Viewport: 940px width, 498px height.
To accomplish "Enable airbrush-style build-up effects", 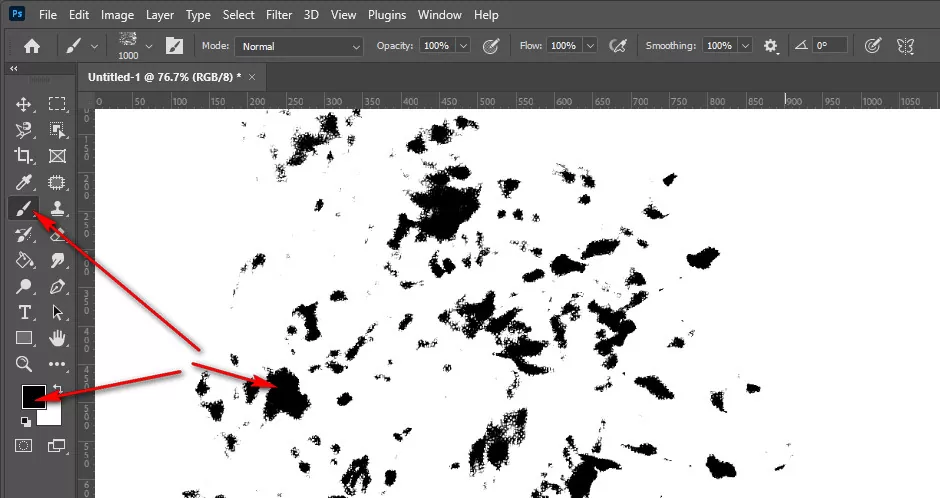I will click(x=617, y=46).
